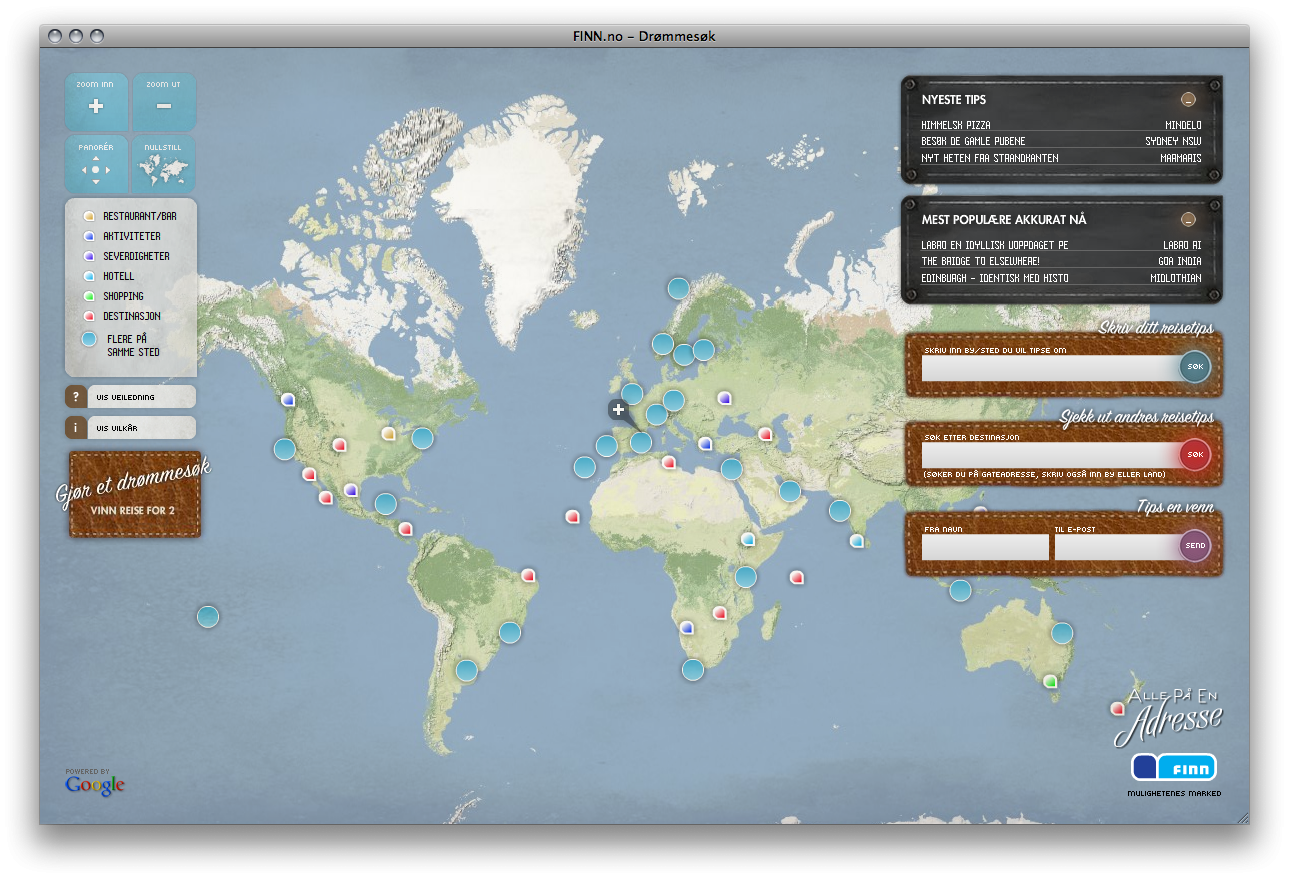The height and width of the screenshot is (879, 1289).
Task: Click the Zoom inn plus button
Action: click(x=96, y=102)
